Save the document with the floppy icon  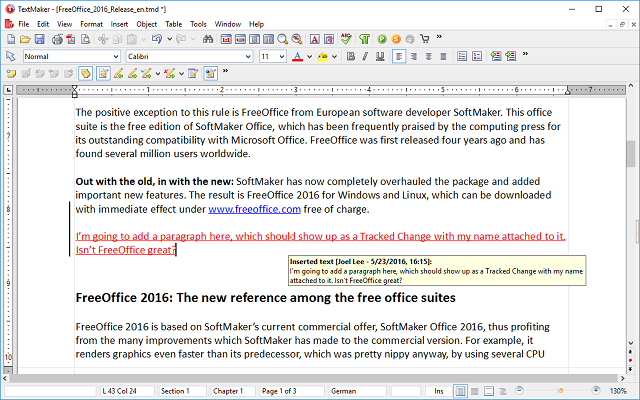coord(39,39)
